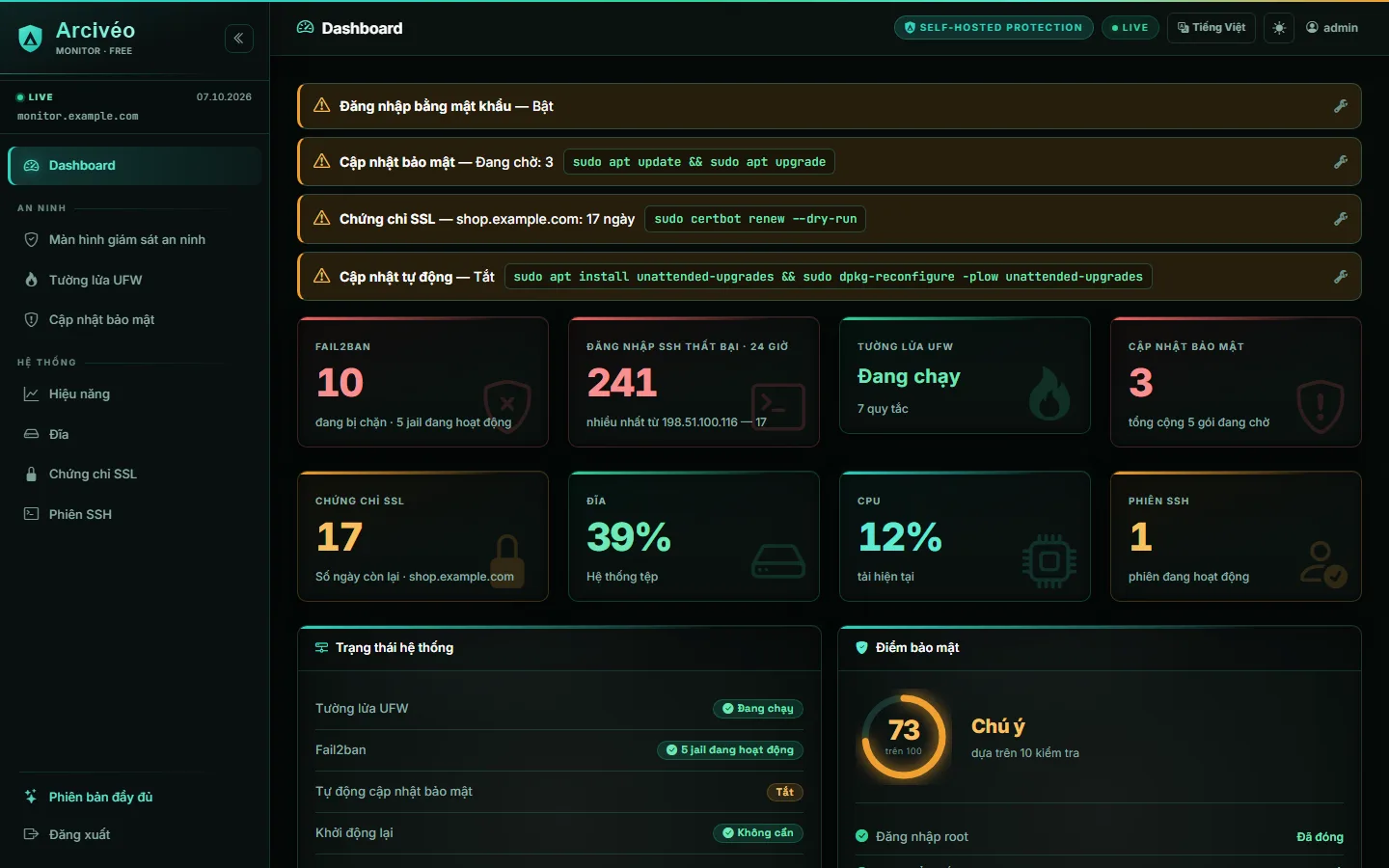The height and width of the screenshot is (868, 1389).
Task: Click the Phiên bản đầy đủ sparkle icon
Action: coord(31,797)
